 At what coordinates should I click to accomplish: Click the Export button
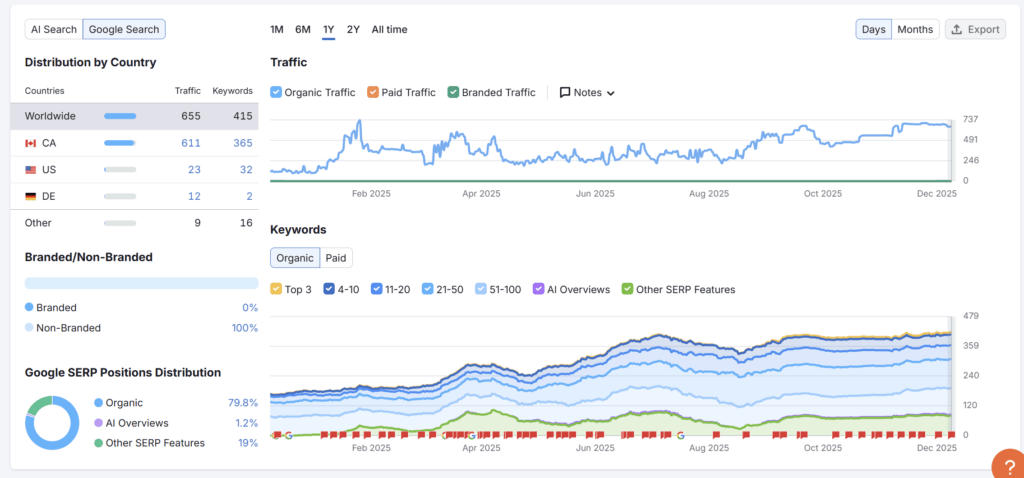[x=974, y=29]
